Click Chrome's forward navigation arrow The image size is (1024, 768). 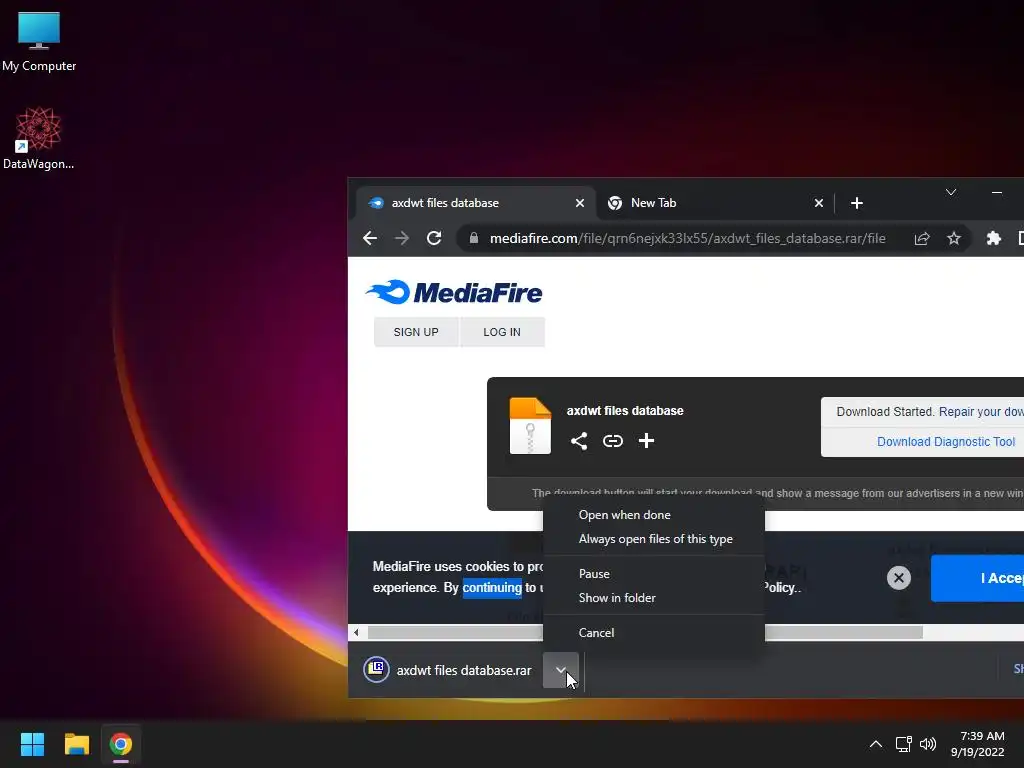tap(402, 238)
